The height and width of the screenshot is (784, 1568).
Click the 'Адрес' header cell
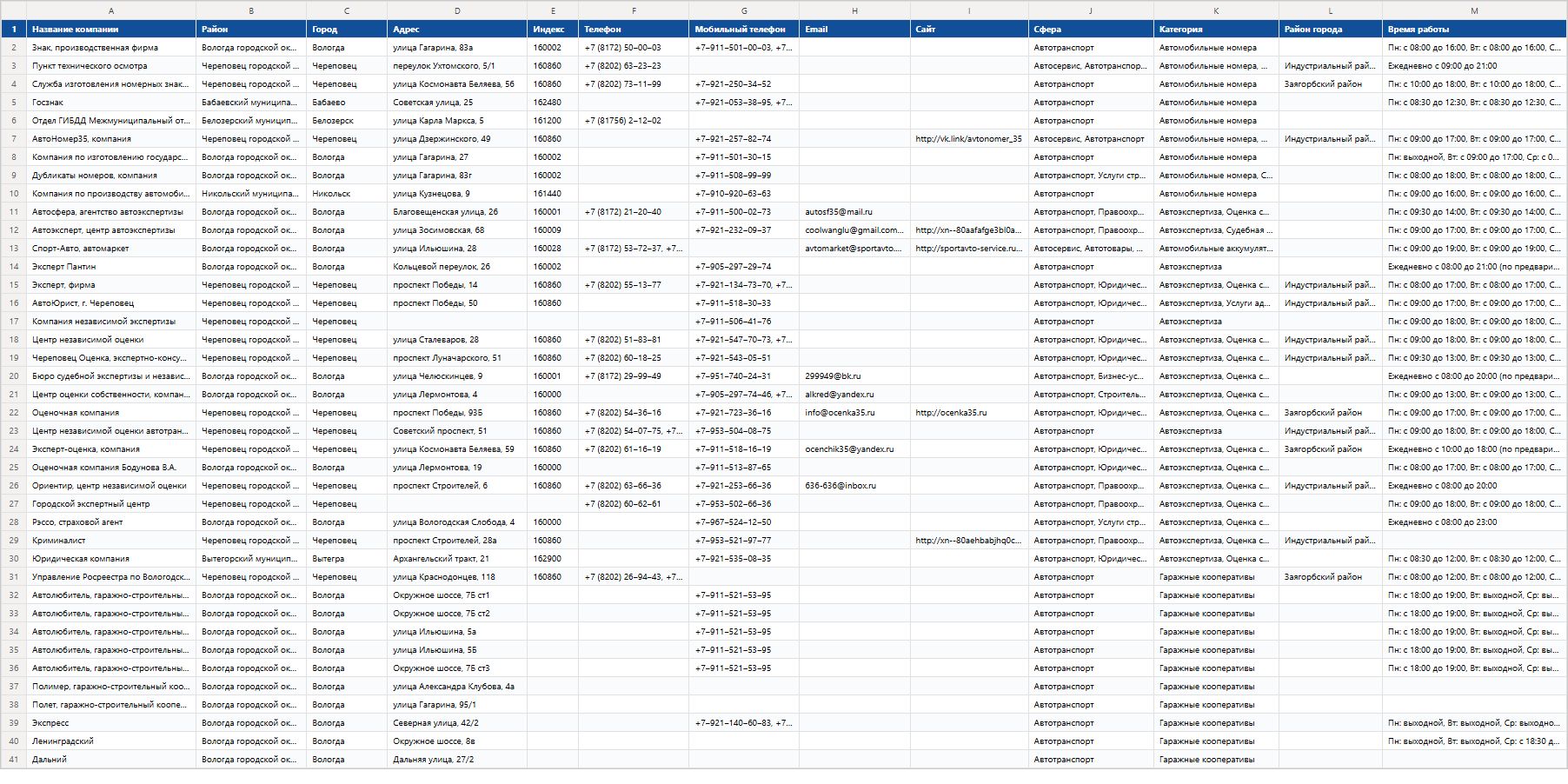(x=457, y=30)
